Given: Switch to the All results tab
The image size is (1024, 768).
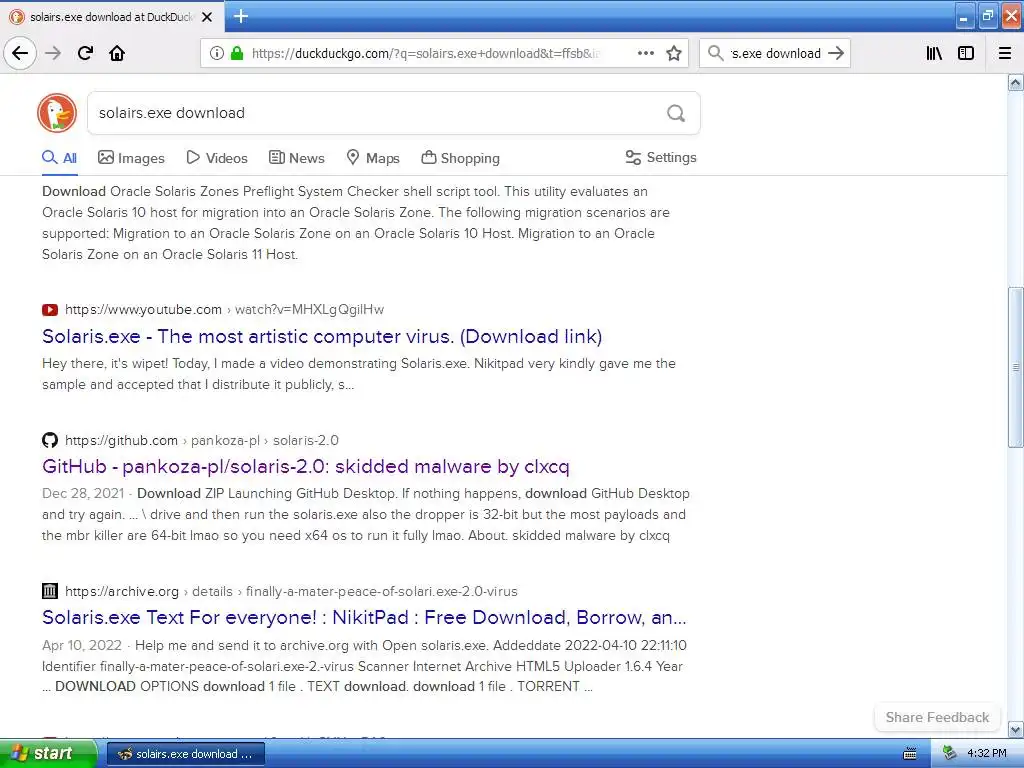Looking at the screenshot, I should [x=59, y=158].
